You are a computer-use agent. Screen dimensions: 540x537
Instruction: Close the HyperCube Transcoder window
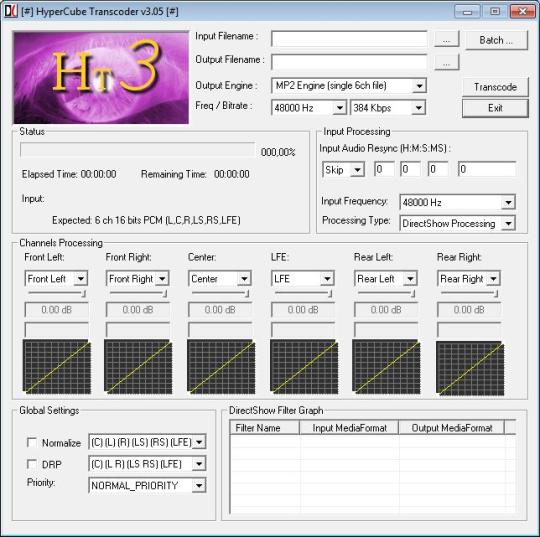[522, 12]
